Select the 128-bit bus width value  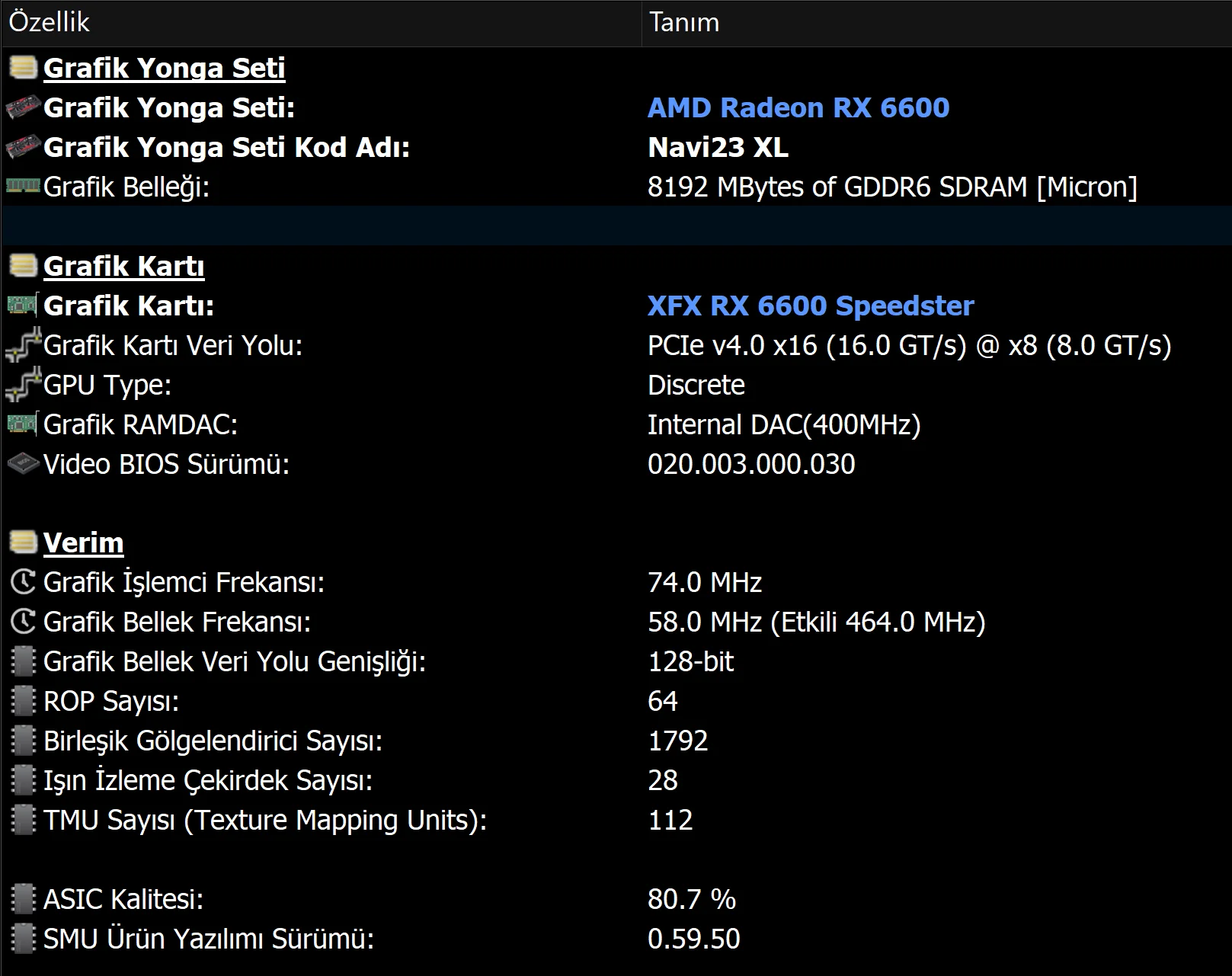pyautogui.click(x=690, y=661)
